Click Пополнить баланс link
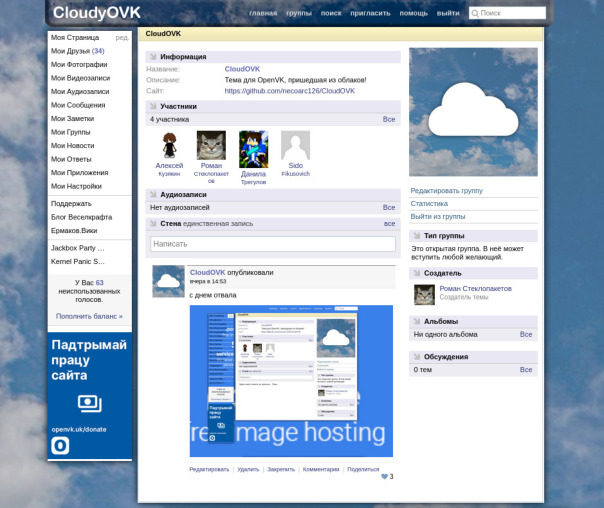Image resolution: width=604 pixels, height=508 pixels. pyautogui.click(x=89, y=316)
